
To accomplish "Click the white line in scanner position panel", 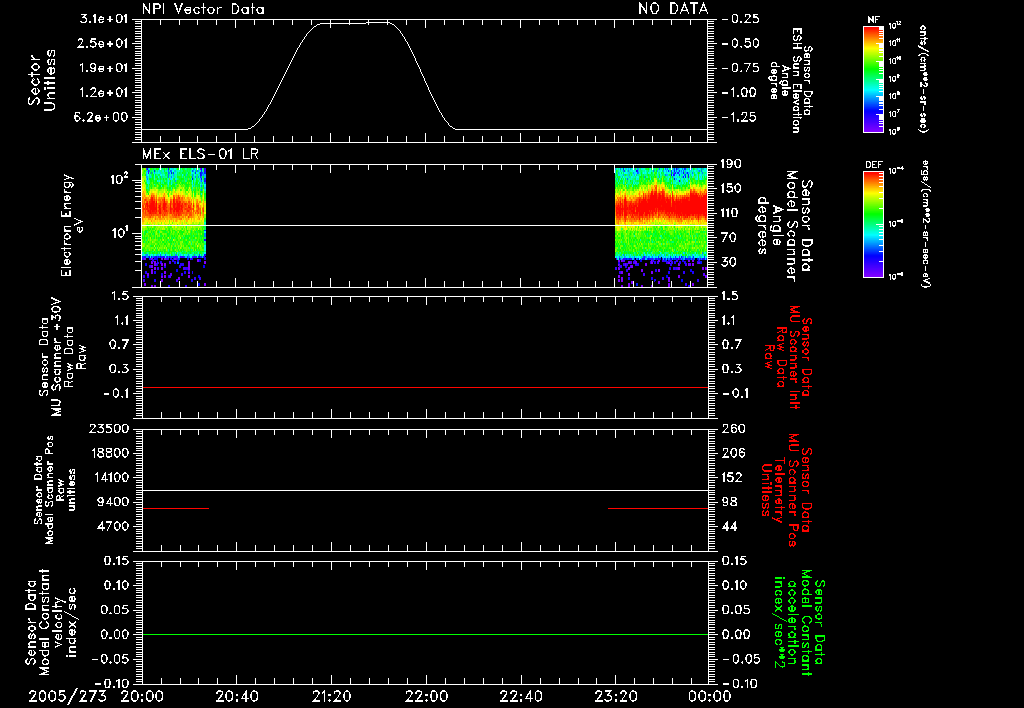I will click(x=425, y=490).
